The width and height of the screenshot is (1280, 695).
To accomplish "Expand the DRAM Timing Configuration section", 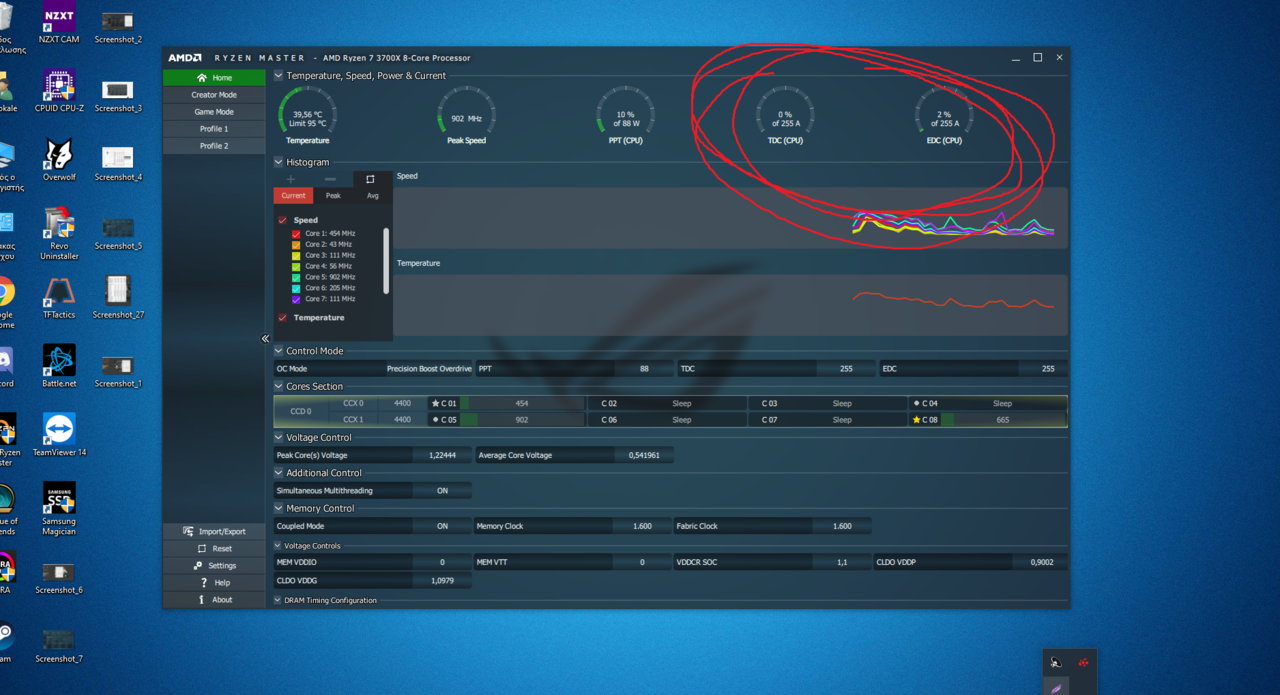I will coord(278,601).
